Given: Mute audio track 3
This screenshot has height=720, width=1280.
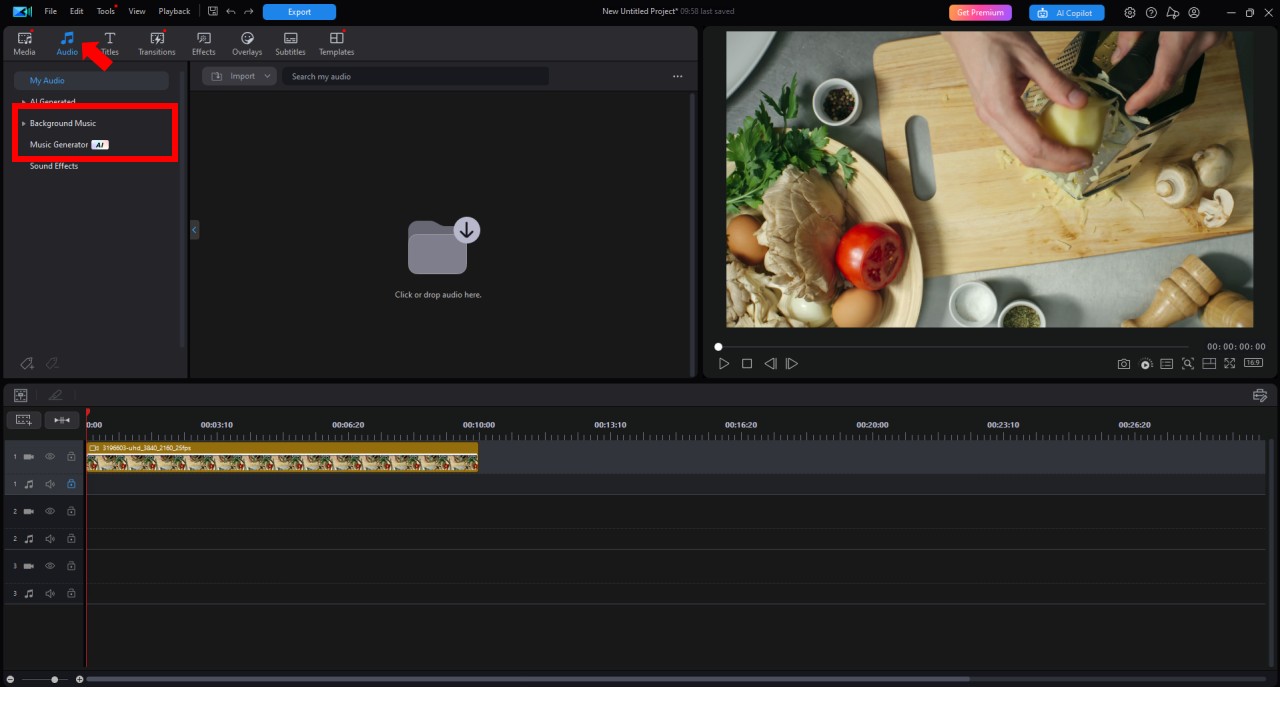Looking at the screenshot, I should point(50,593).
